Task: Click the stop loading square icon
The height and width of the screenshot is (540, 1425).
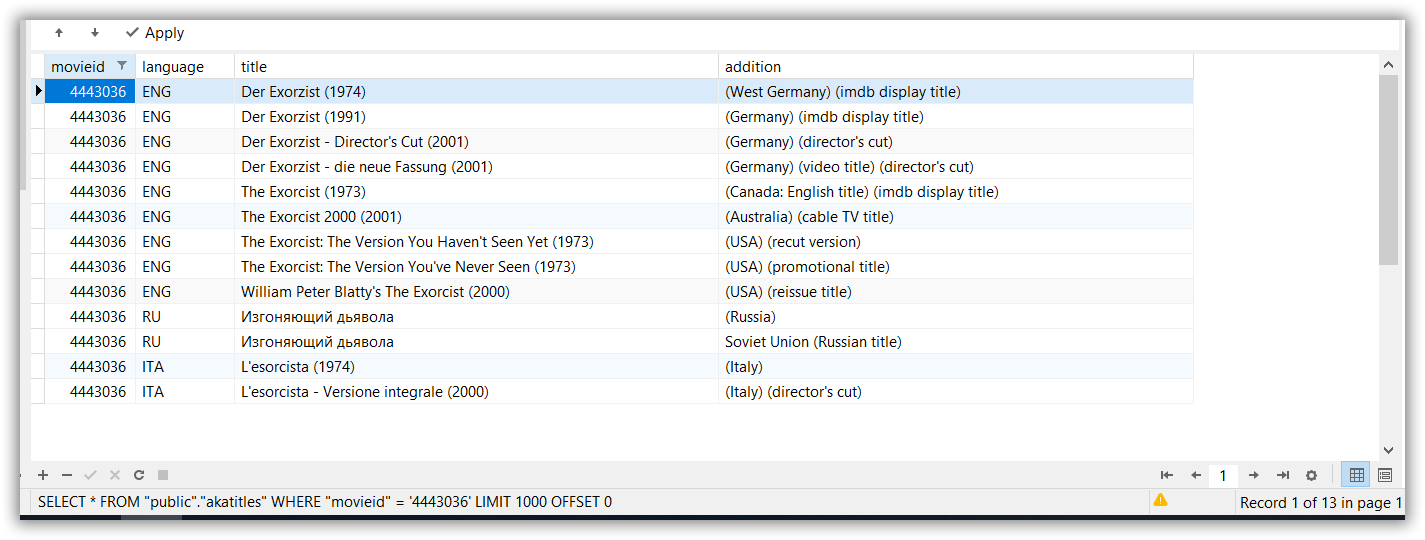Action: pyautogui.click(x=163, y=475)
